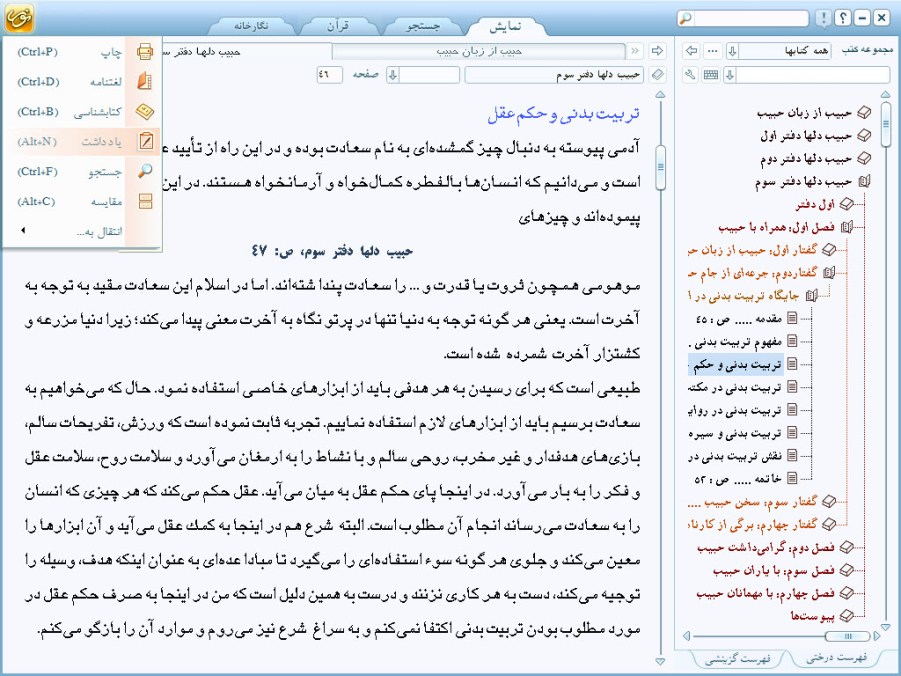This screenshot has width=901, height=676.
Task: Open the dropdown arrow of the tree search field
Action: pos(730,75)
